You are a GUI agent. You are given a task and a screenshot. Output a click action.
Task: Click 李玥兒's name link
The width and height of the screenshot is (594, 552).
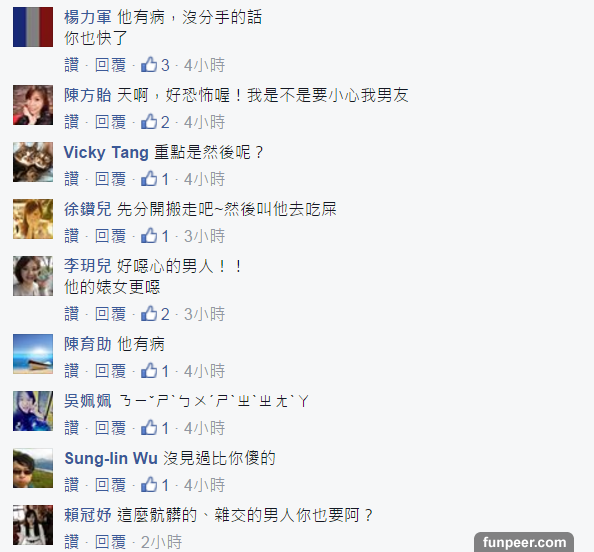point(88,266)
